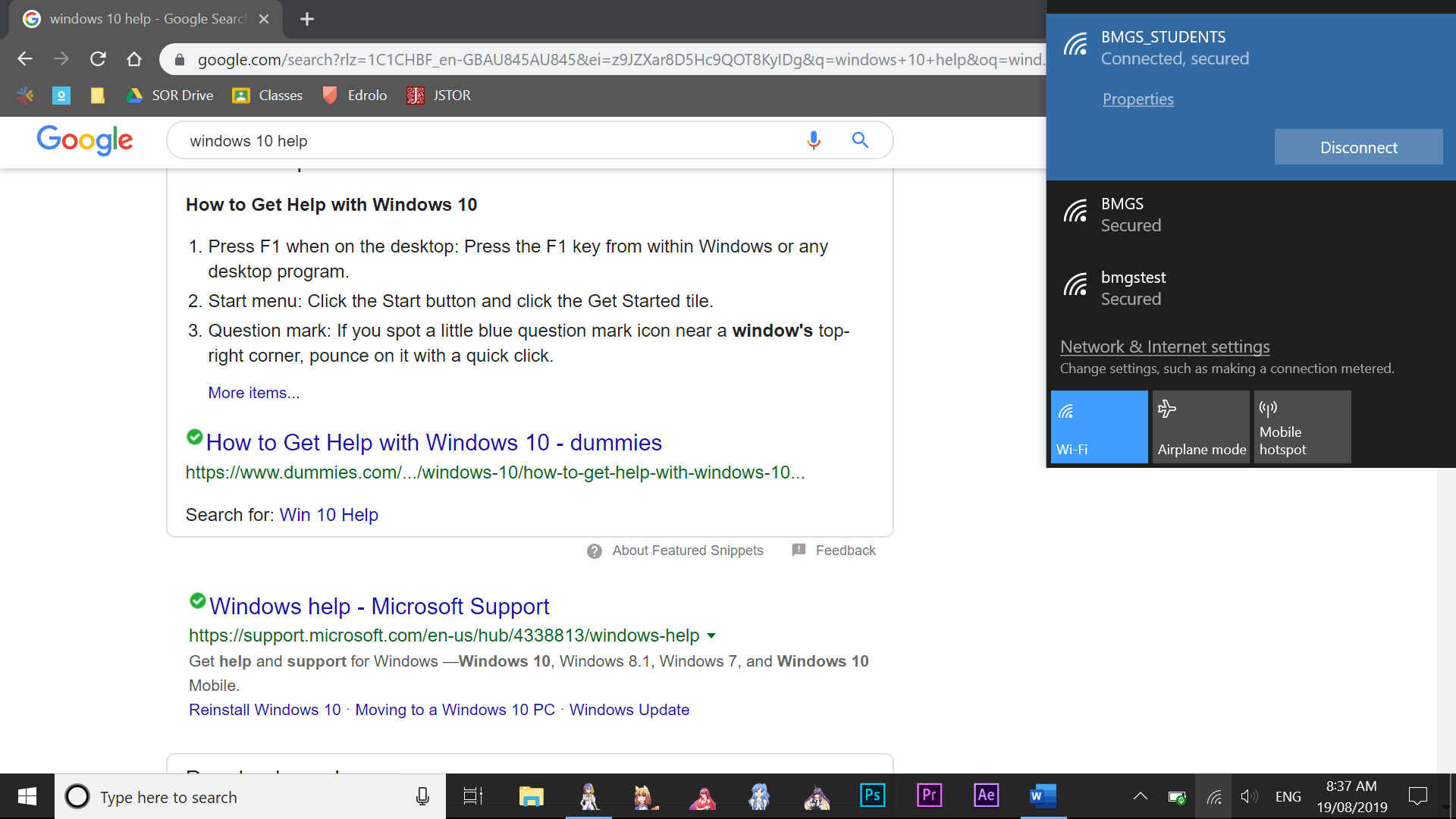Open Properties of BMGS_STUDENTS network
1456x819 pixels.
tap(1137, 99)
